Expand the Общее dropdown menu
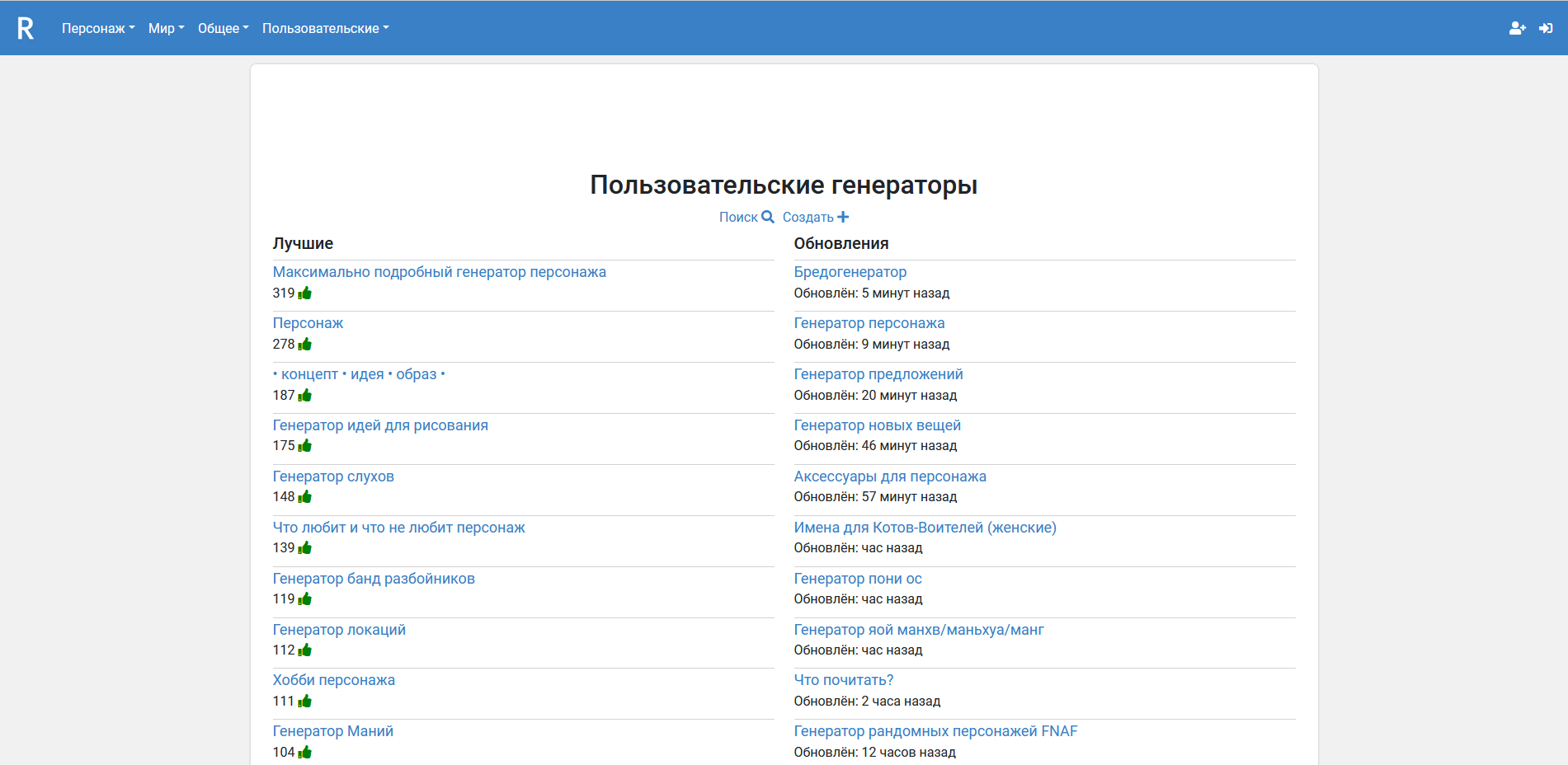Viewport: 1568px width, 765px height. pyautogui.click(x=224, y=28)
